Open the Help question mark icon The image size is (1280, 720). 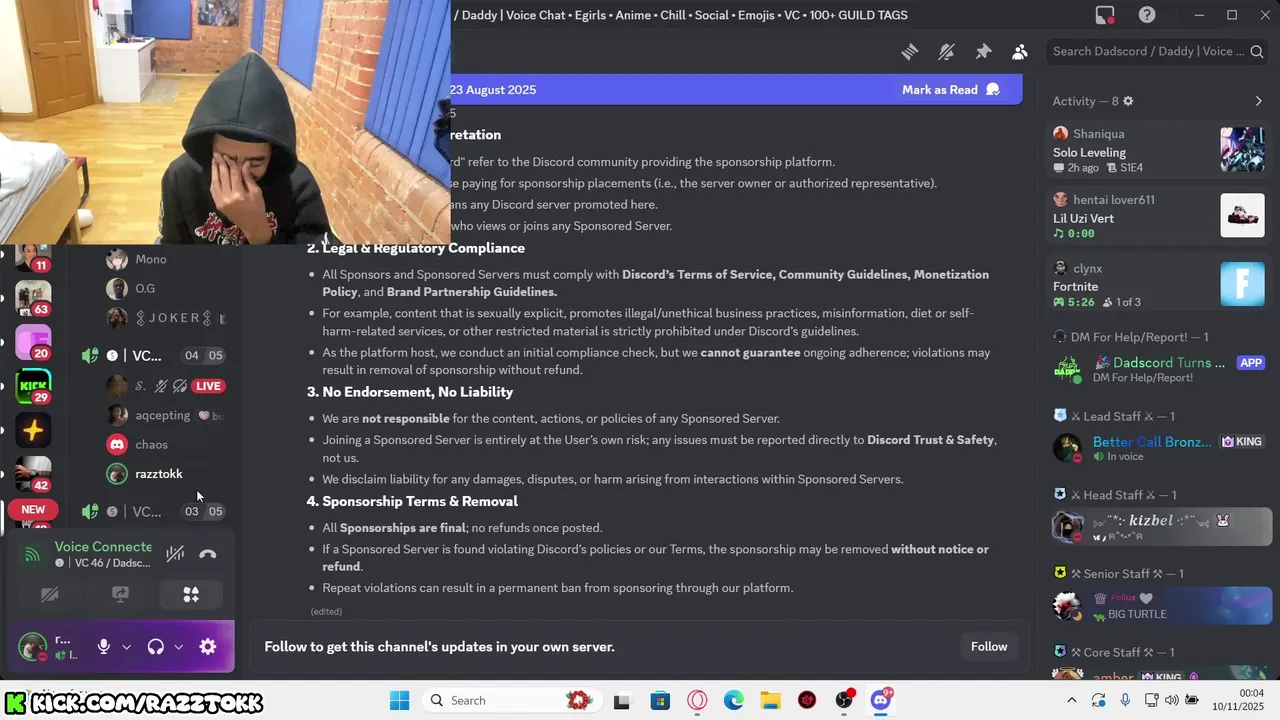(x=1147, y=15)
